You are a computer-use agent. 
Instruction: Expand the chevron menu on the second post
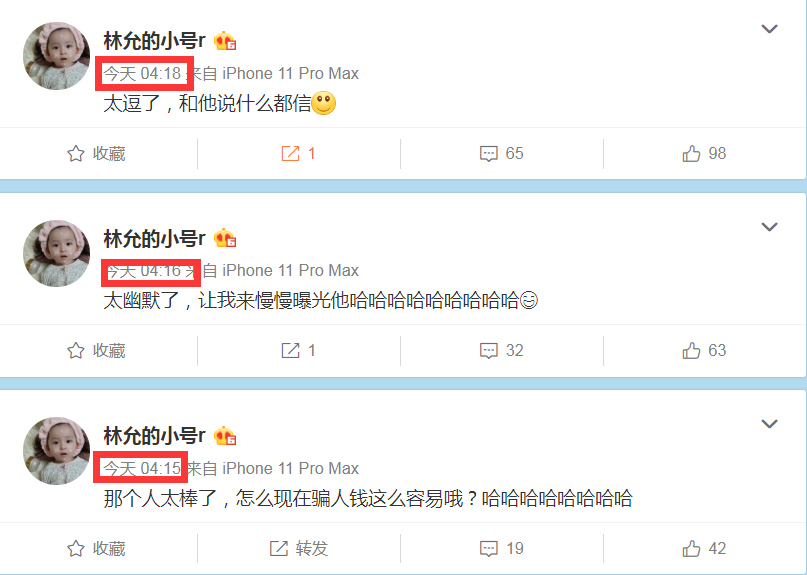tap(769, 226)
